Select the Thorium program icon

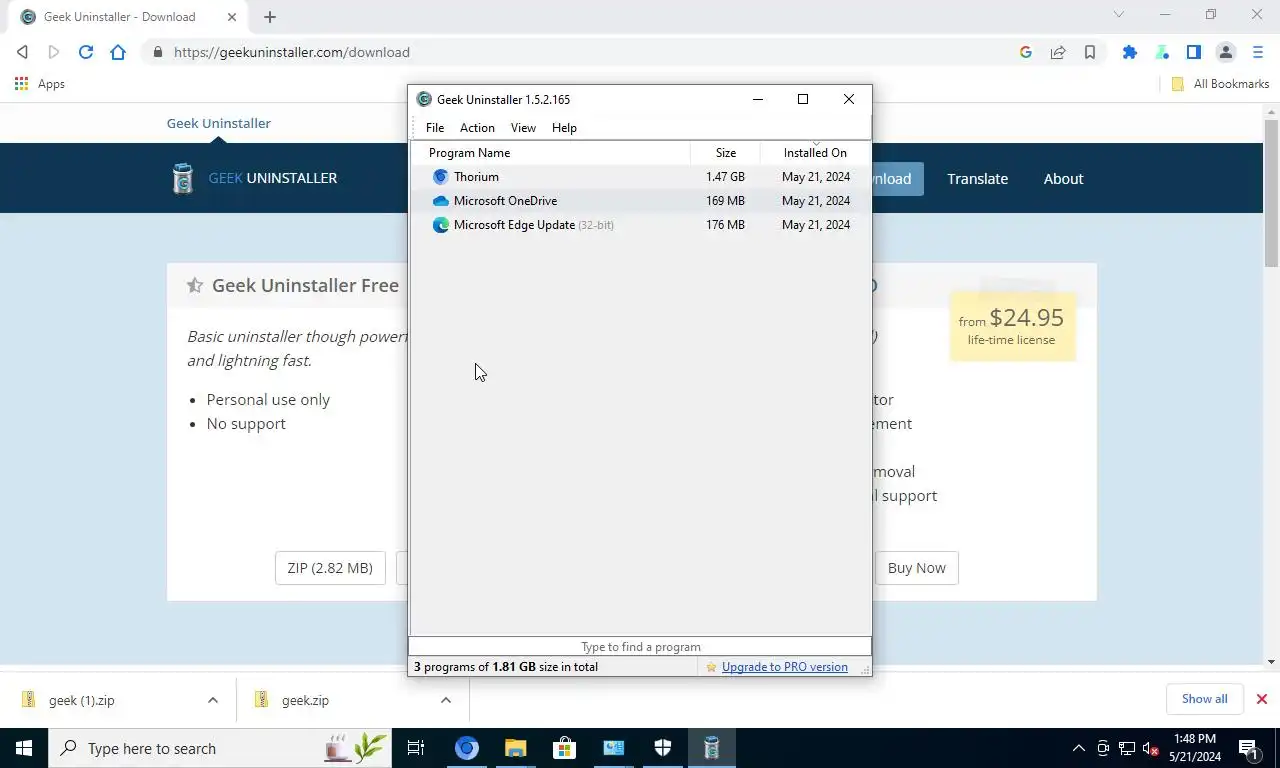tap(440, 177)
